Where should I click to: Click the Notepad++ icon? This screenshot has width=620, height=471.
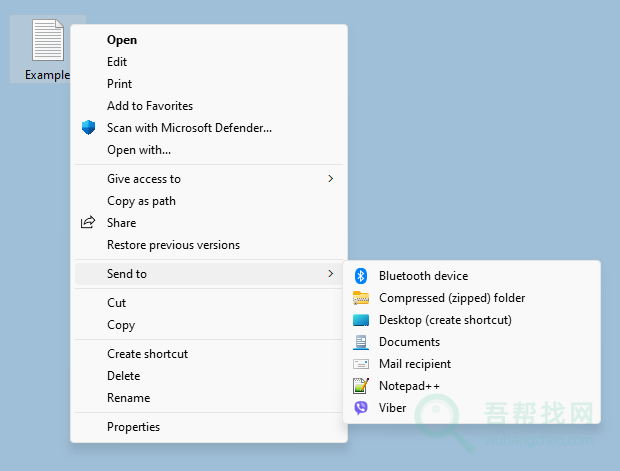coord(361,386)
